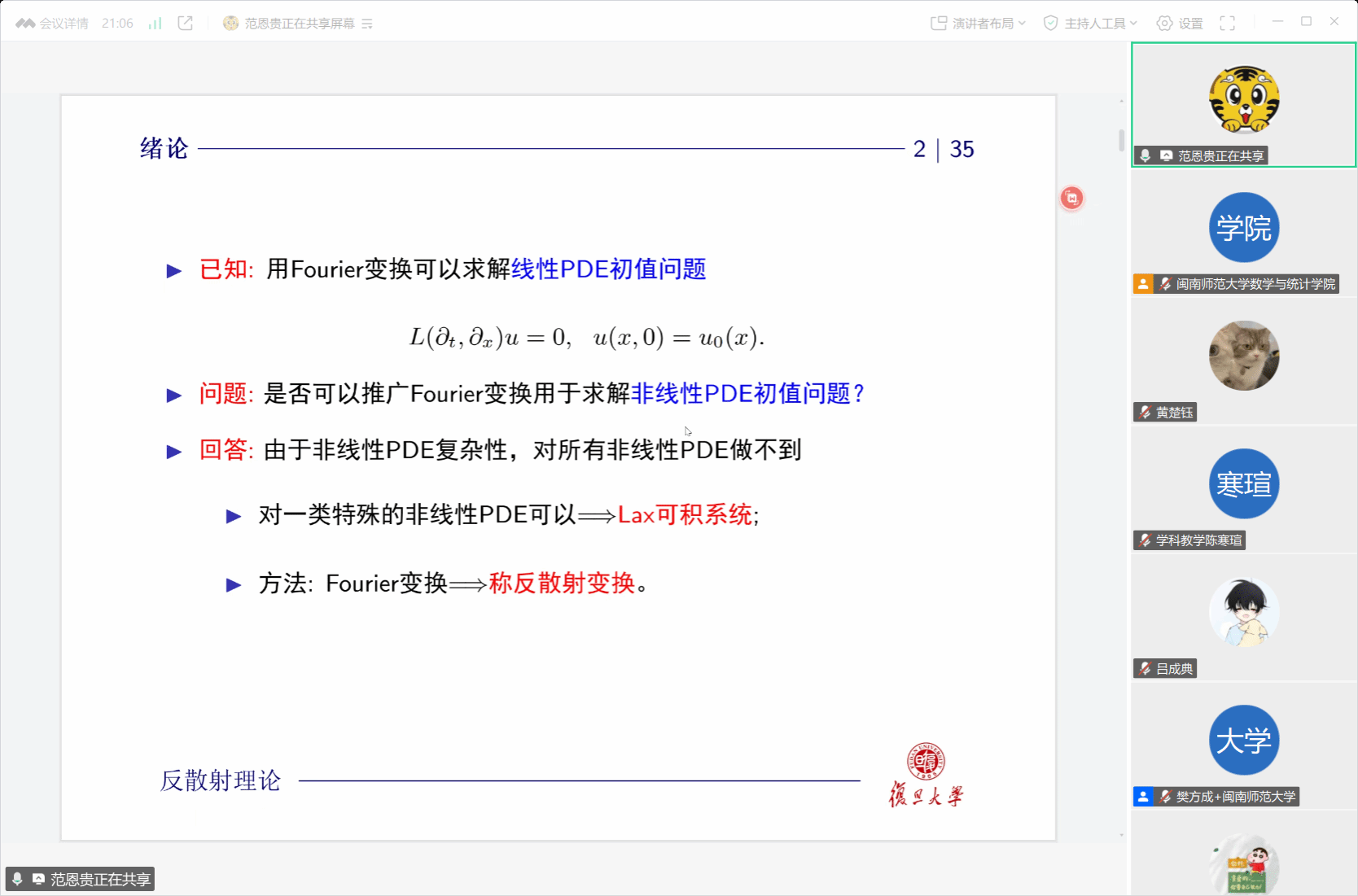Toggle muted mic for 学科教学陈寒瑄
This screenshot has height=896, width=1358.
coord(1145,540)
